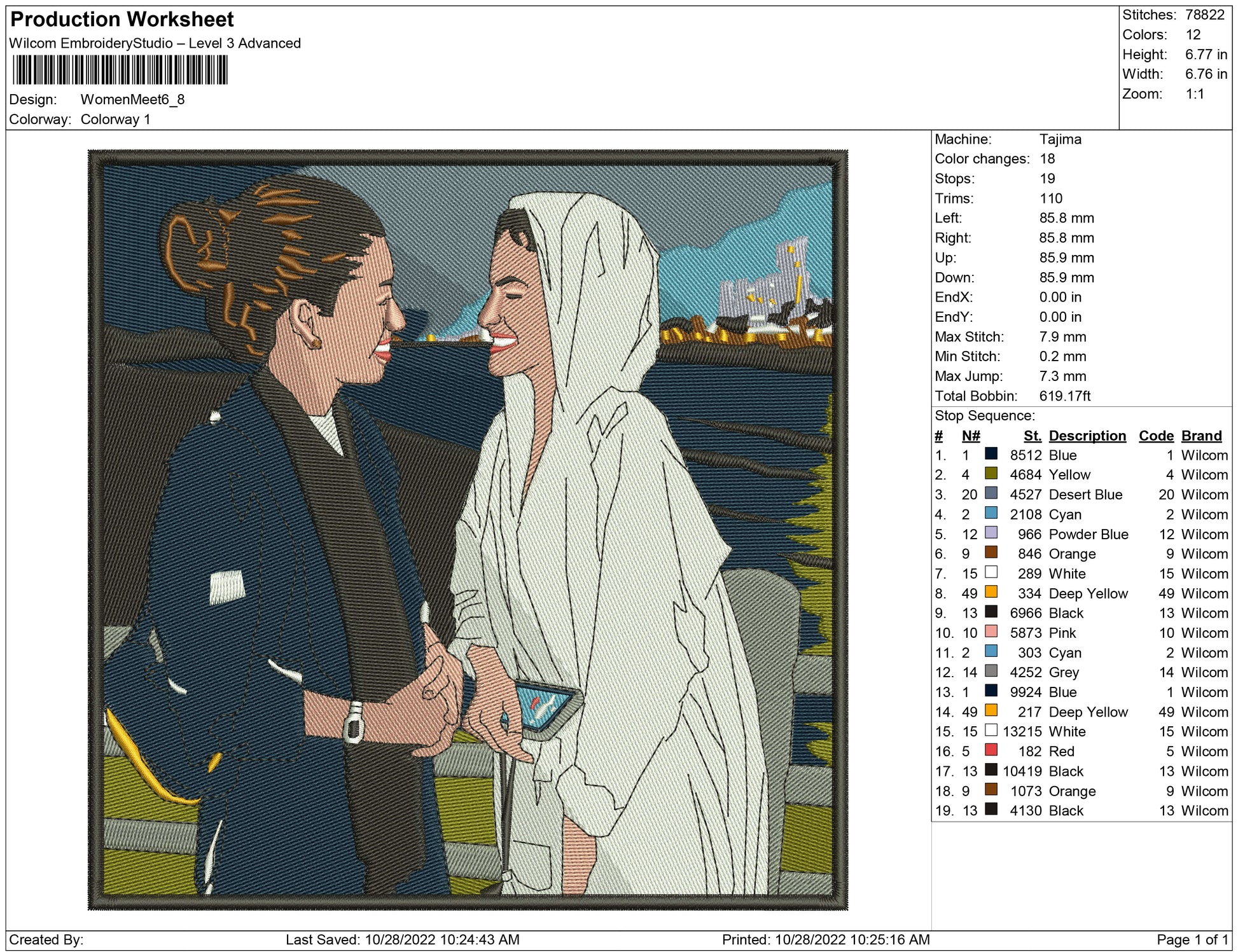
Task: Click the Orange swatch in stop 6
Action: [x=991, y=553]
